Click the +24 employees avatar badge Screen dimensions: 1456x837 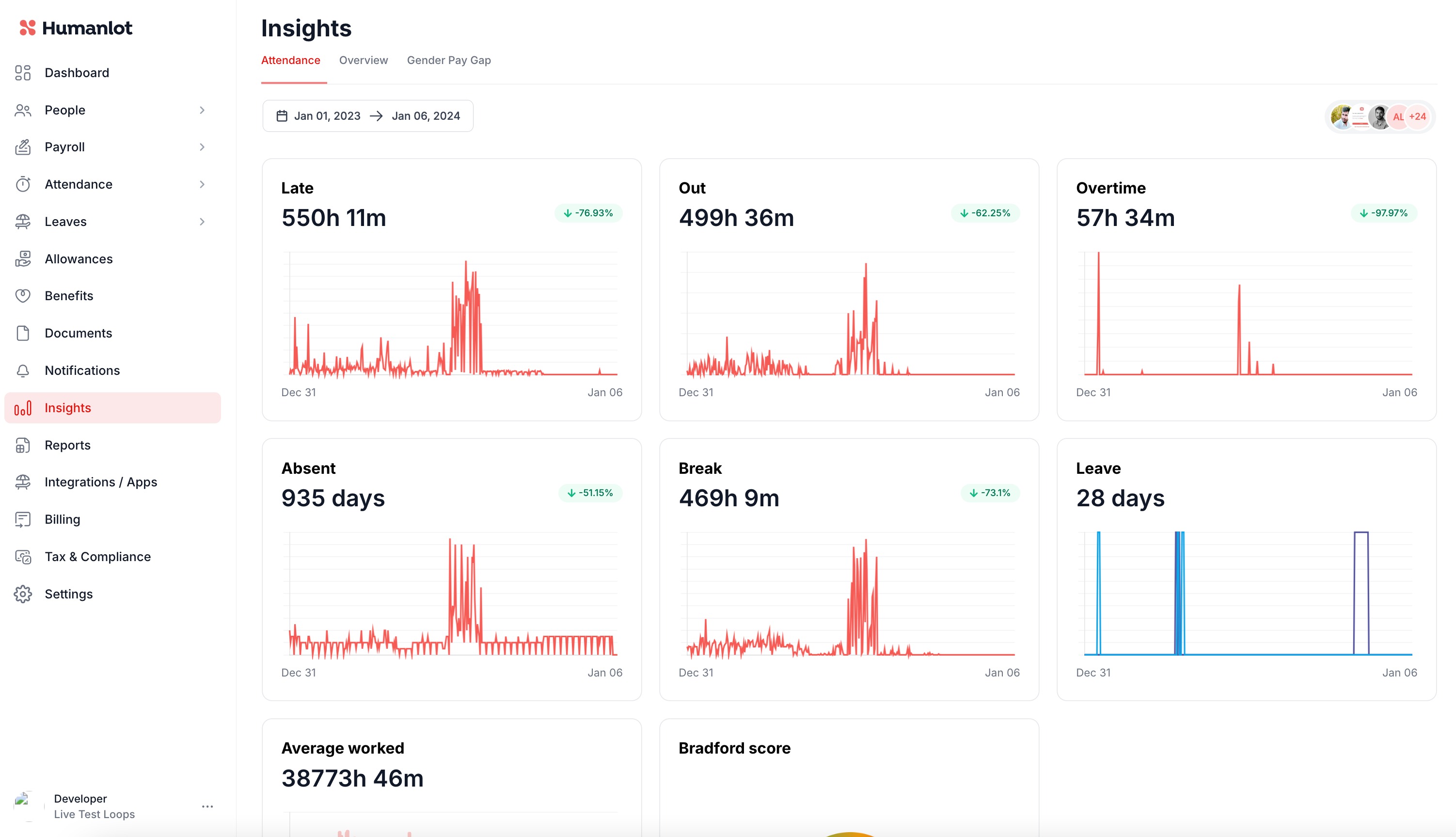(x=1417, y=117)
